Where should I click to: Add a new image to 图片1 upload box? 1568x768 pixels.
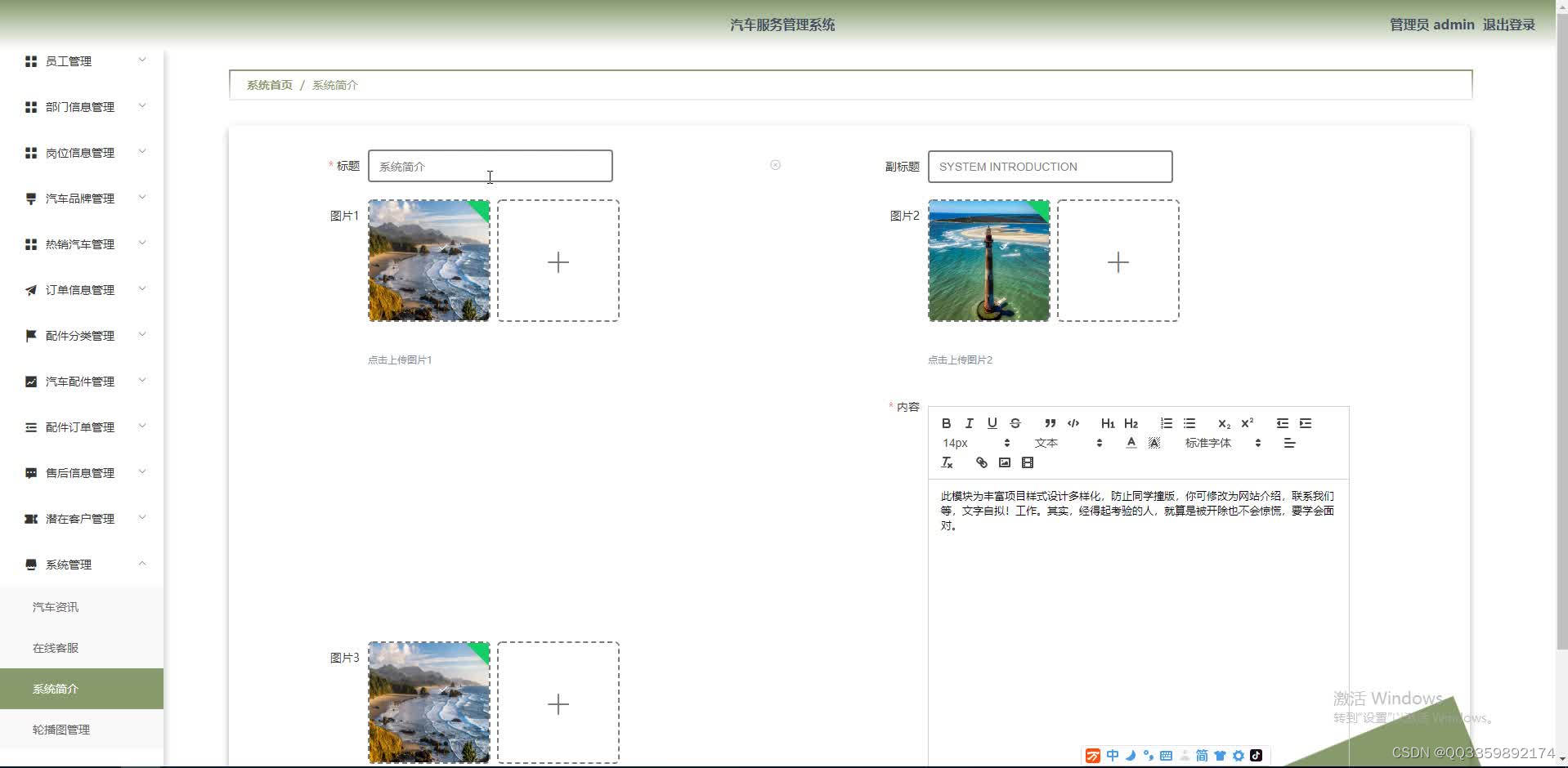pos(558,261)
